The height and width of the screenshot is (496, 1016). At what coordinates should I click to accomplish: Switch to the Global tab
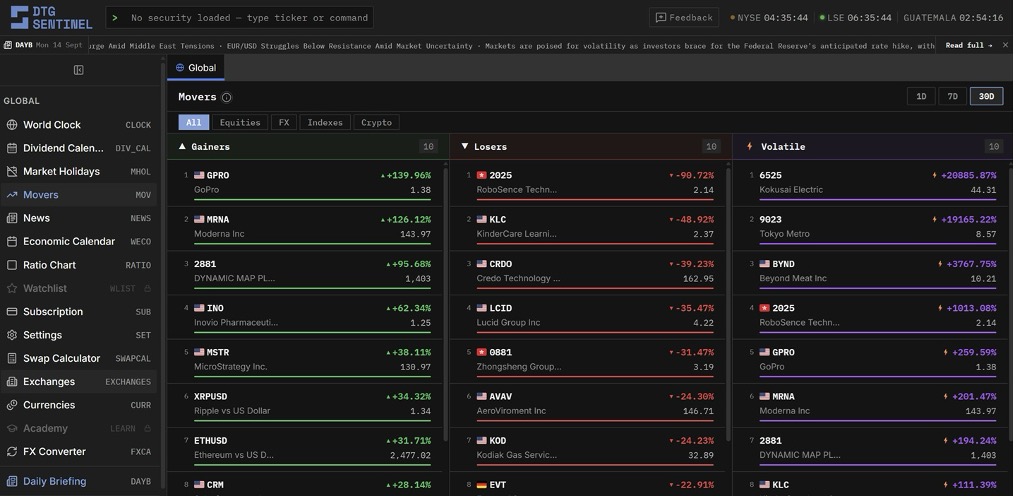pos(196,67)
